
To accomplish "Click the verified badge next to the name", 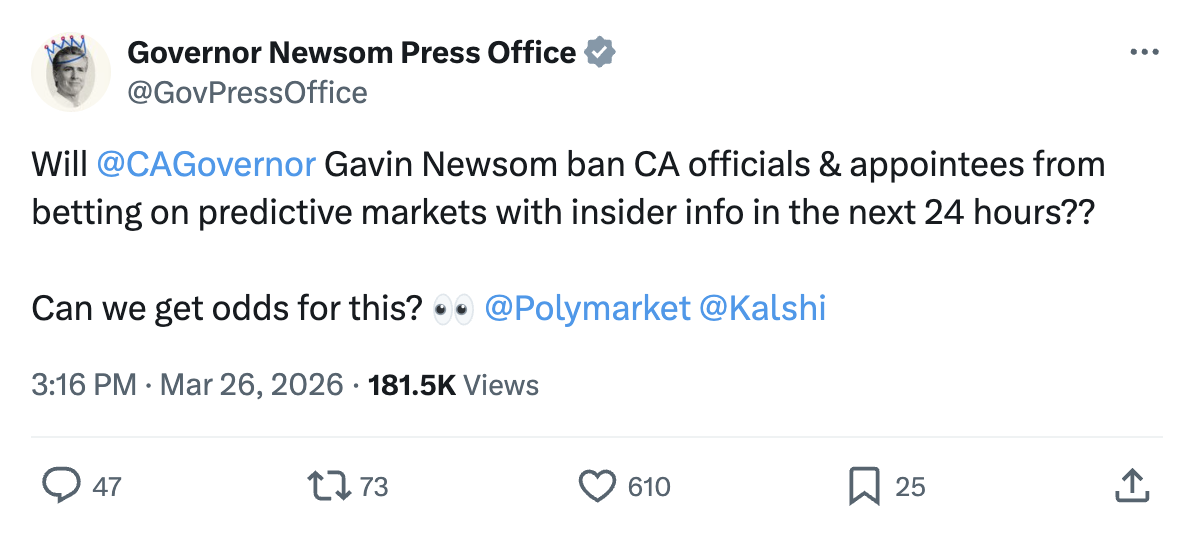I will tap(599, 52).
